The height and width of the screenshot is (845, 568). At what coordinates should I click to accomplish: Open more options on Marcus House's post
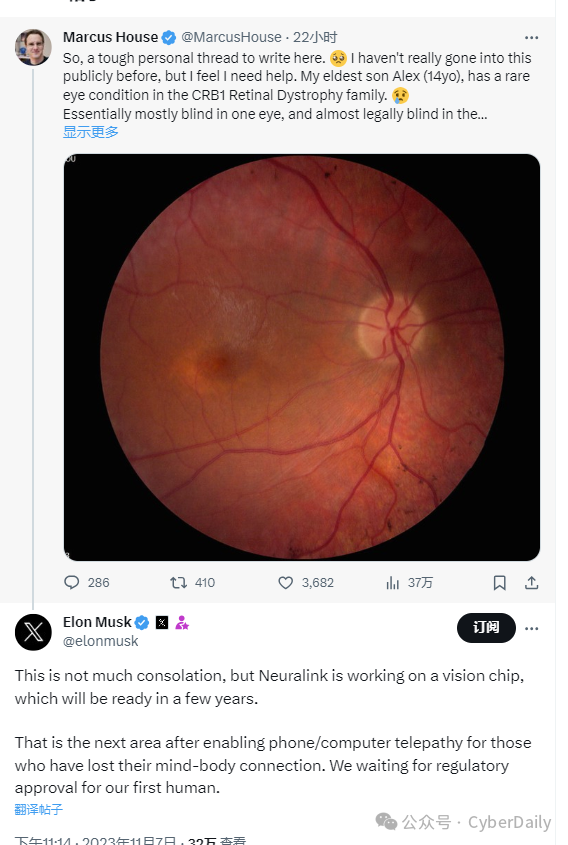click(x=531, y=38)
